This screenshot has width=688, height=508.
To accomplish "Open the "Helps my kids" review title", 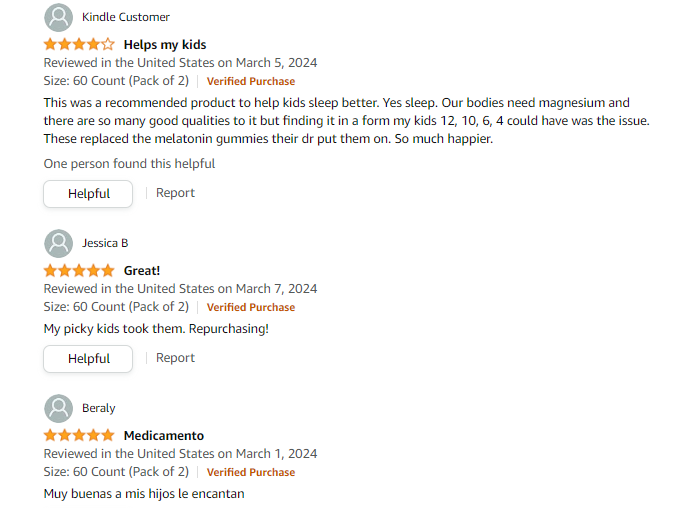I will (165, 45).
